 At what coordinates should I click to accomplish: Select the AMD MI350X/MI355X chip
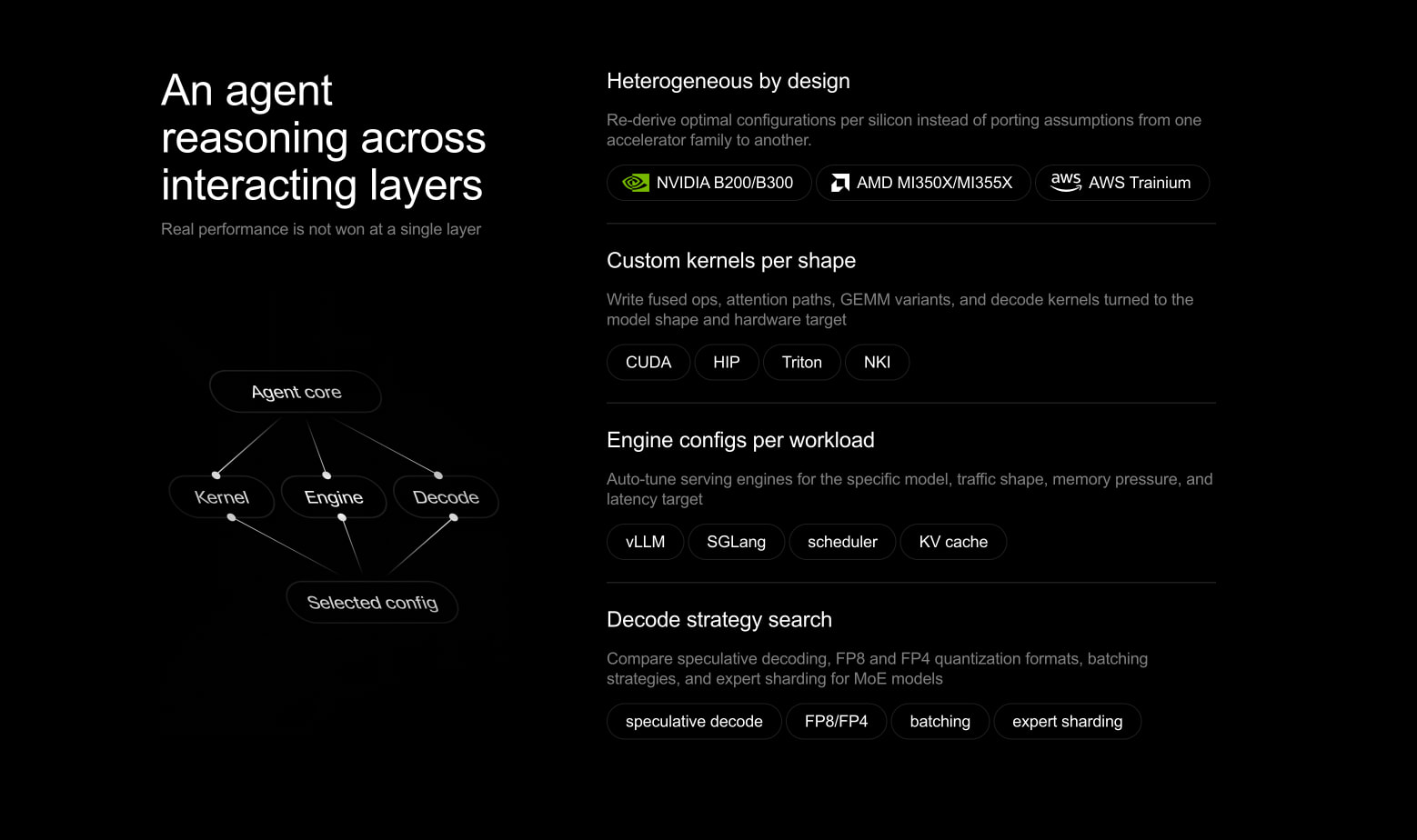(x=923, y=183)
